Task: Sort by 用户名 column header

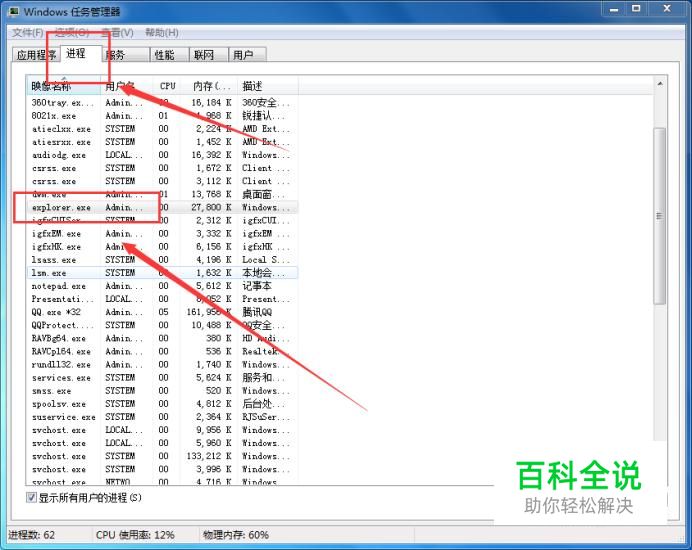Action: [127, 86]
